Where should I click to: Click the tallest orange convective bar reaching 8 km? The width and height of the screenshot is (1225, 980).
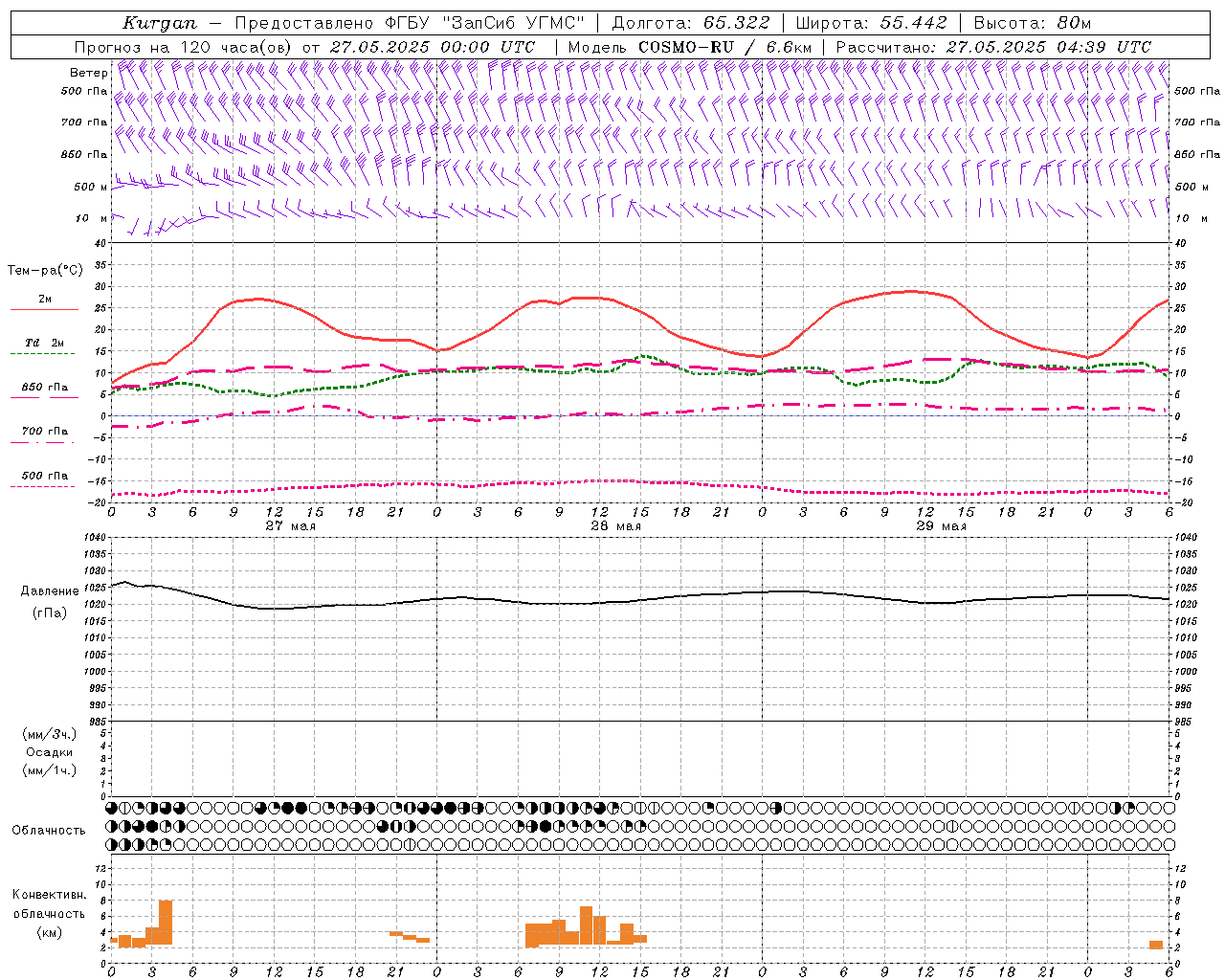point(166,923)
